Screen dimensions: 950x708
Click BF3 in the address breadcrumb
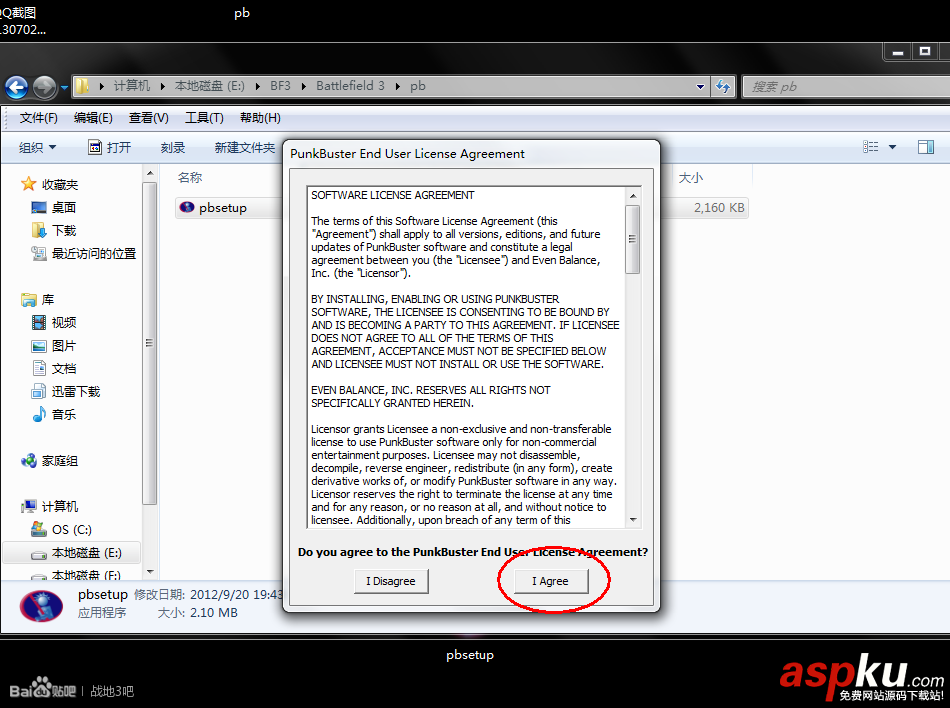(280, 86)
